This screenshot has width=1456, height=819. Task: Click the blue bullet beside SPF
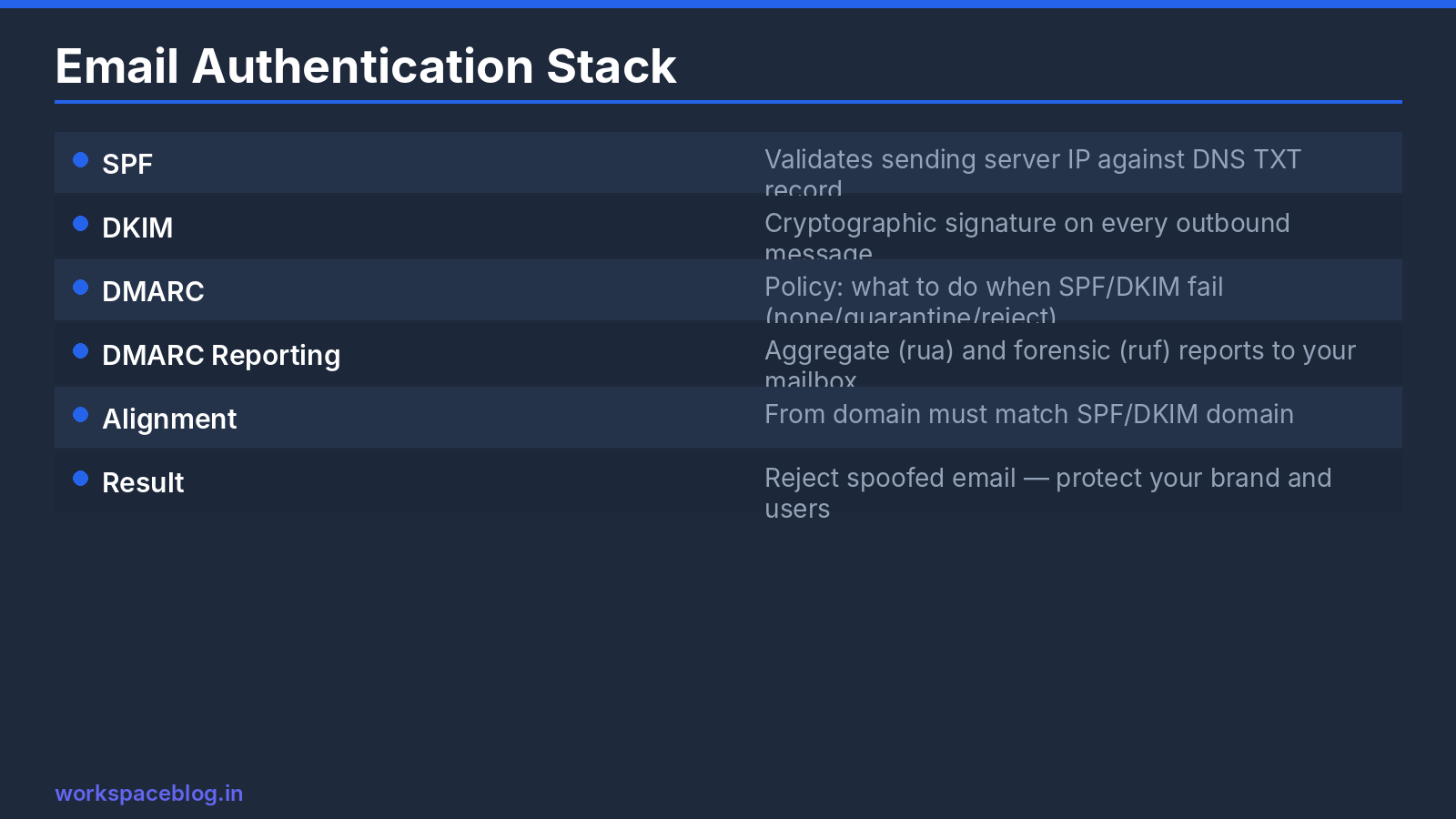tap(81, 160)
